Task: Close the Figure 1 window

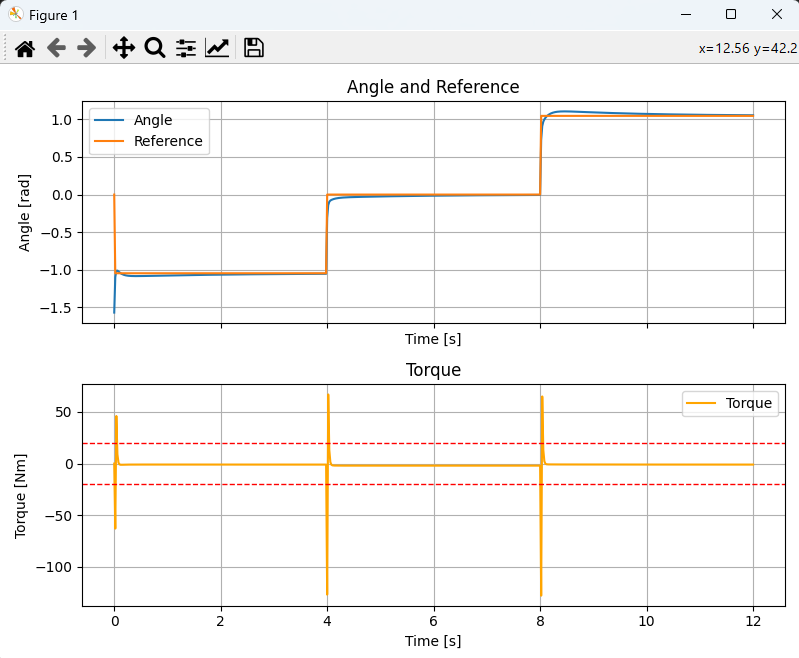Action: click(x=776, y=15)
